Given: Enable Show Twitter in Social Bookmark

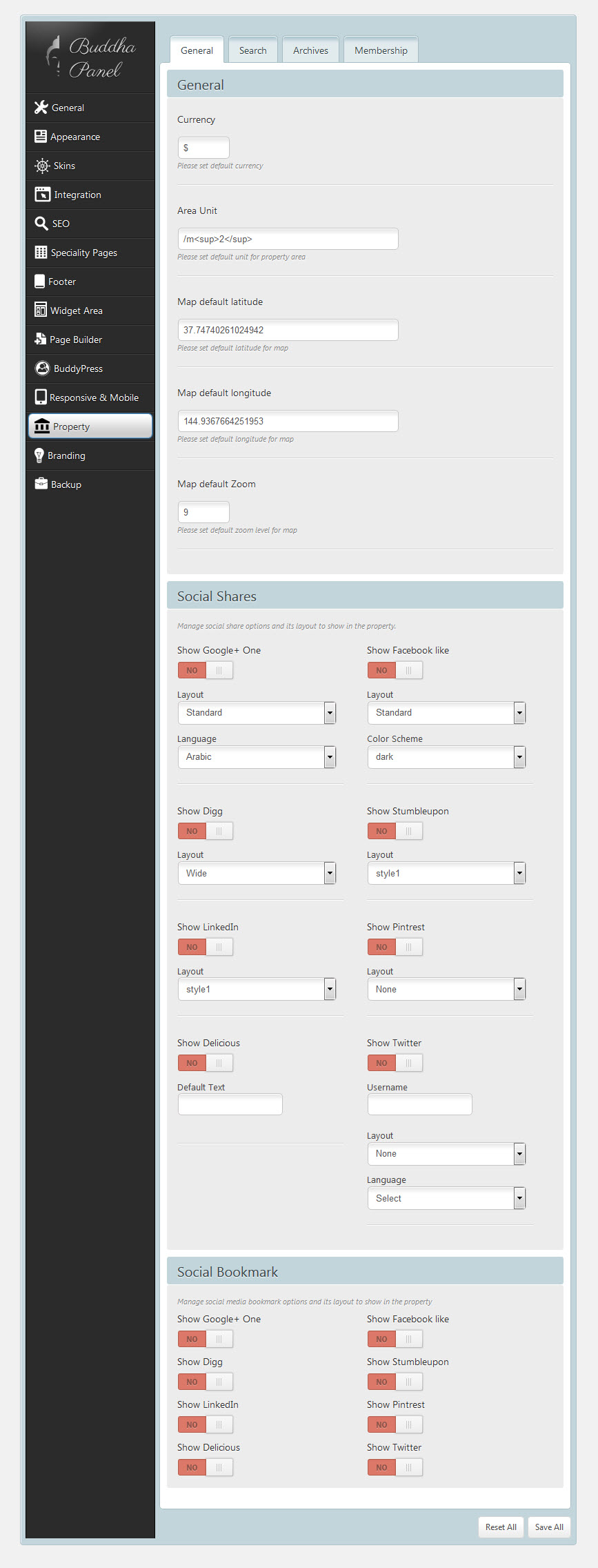Looking at the screenshot, I should pos(395,1467).
